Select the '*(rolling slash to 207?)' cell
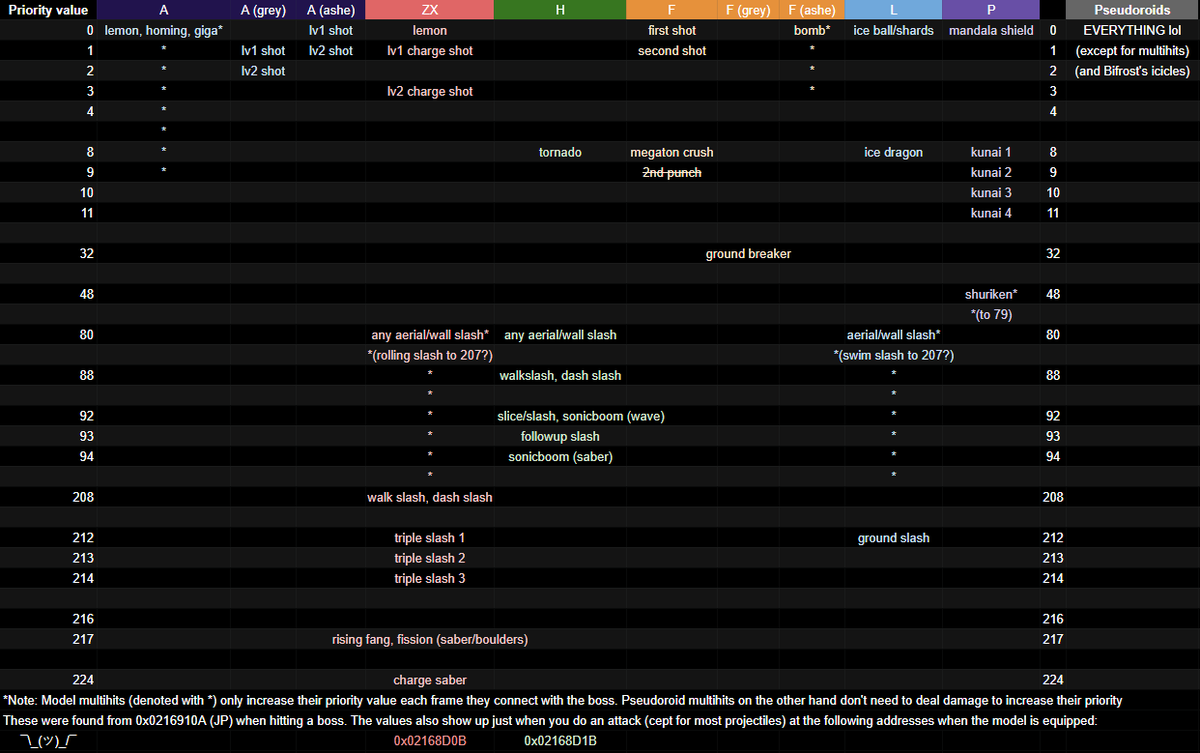 pos(429,356)
